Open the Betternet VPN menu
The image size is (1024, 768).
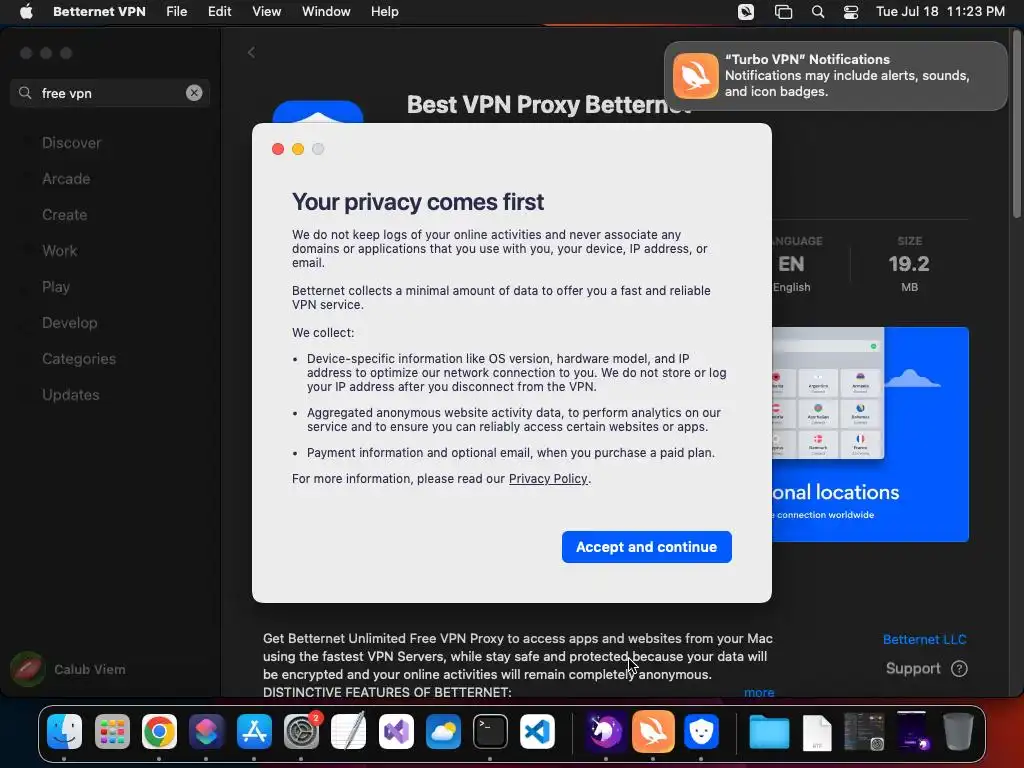(x=99, y=12)
